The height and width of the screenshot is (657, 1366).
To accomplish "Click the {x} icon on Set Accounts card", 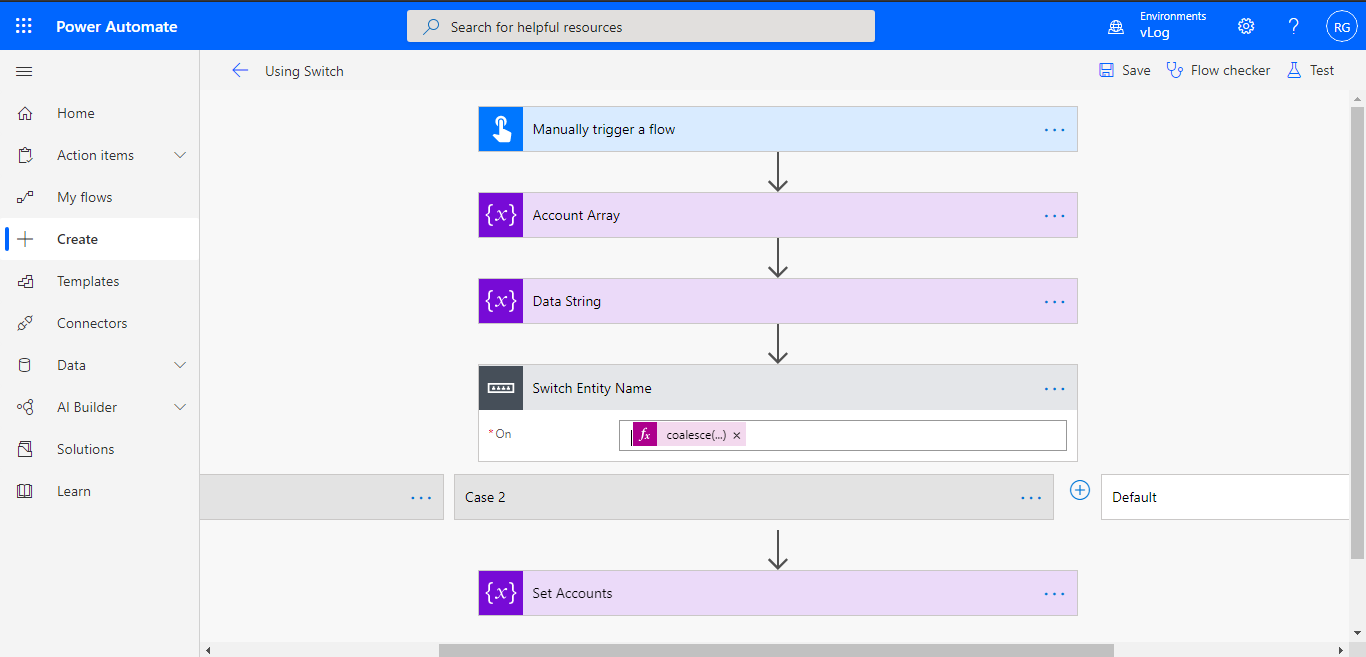I will click(x=500, y=593).
